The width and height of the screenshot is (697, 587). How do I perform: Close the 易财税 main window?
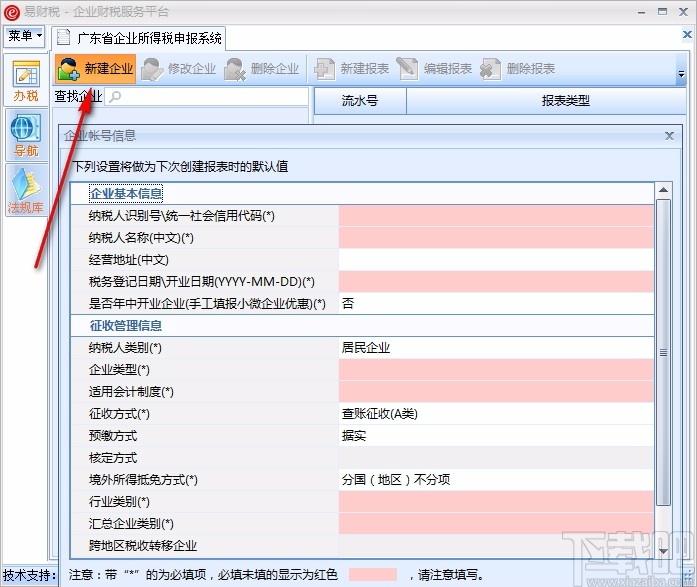684,12
